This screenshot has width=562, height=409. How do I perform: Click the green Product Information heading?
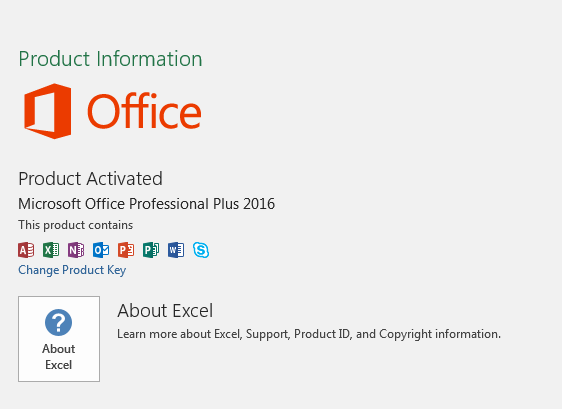point(110,59)
